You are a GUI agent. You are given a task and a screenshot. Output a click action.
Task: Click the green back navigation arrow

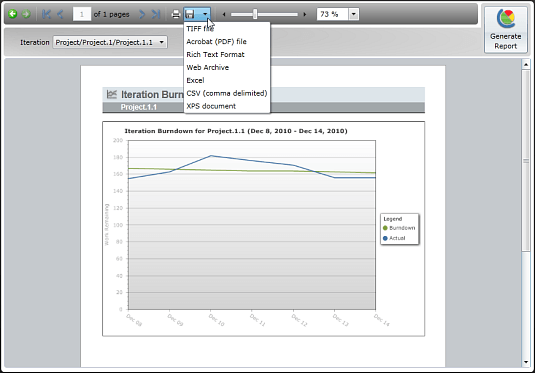(x=13, y=14)
